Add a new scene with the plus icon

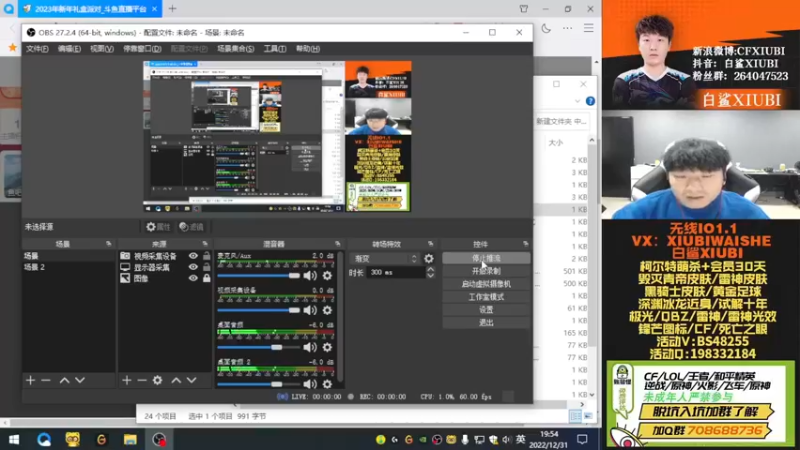coord(30,380)
